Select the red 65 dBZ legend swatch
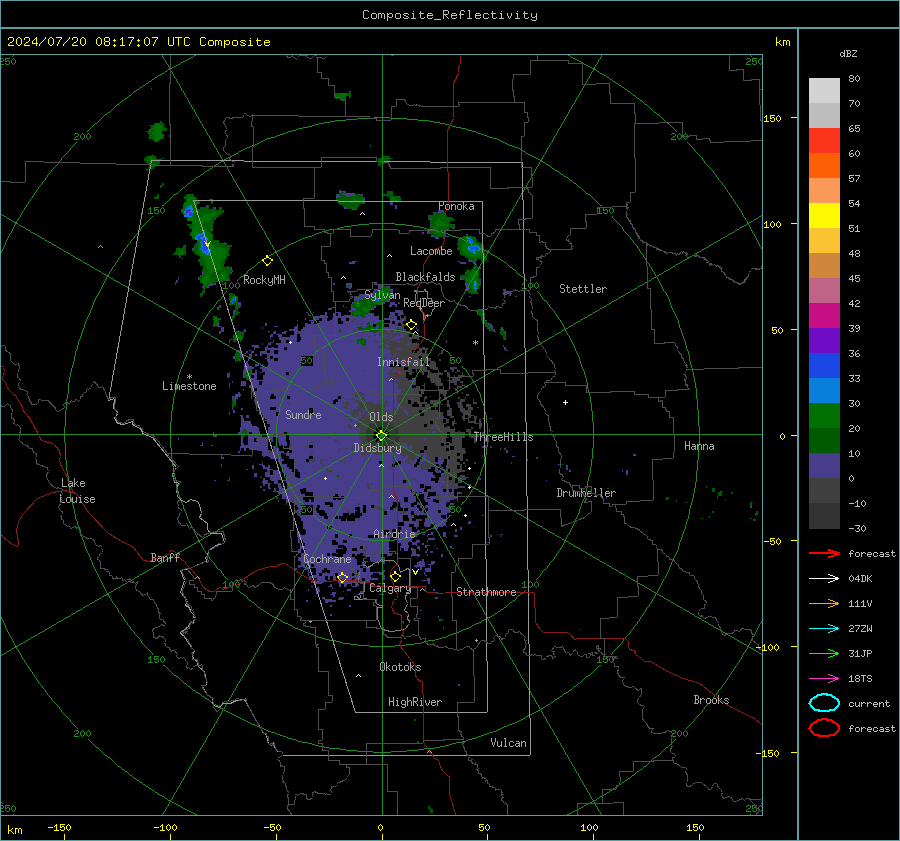This screenshot has width=900, height=841. pos(824,140)
